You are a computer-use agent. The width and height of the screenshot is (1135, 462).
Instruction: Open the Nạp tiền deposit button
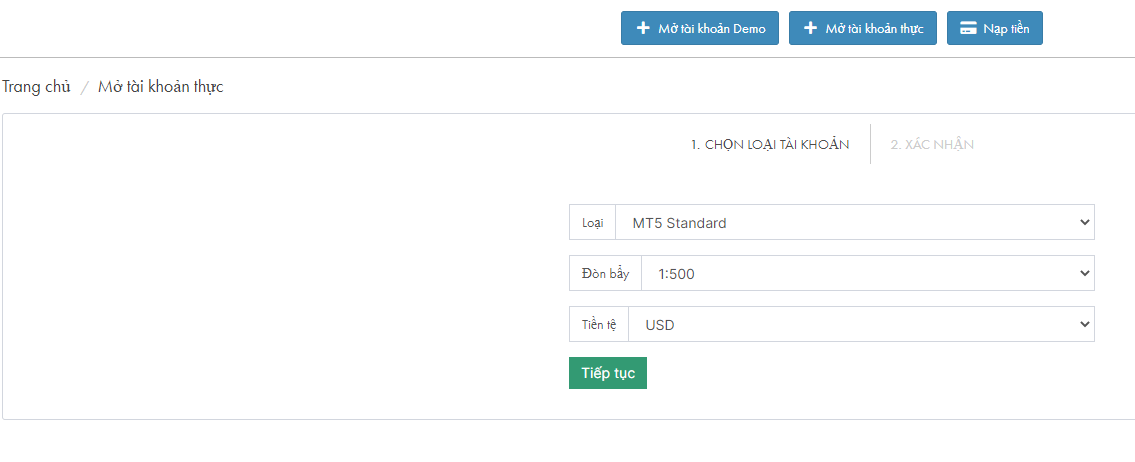coord(995,28)
